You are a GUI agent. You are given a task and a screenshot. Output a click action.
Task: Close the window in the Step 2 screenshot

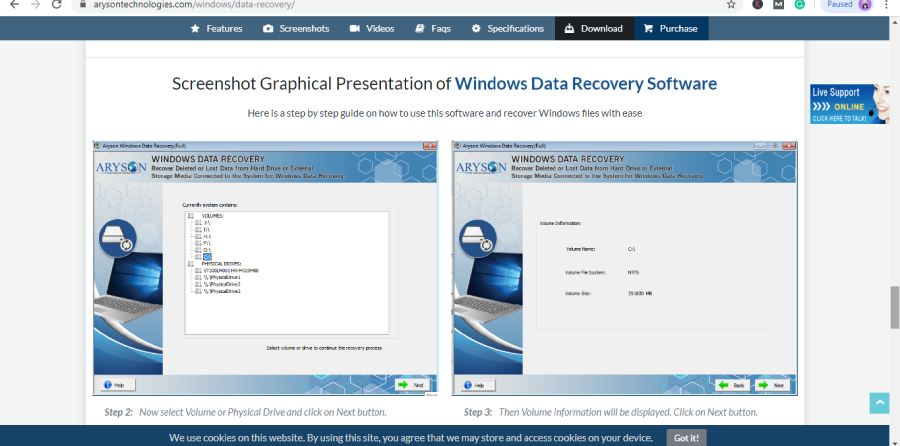pos(429,146)
